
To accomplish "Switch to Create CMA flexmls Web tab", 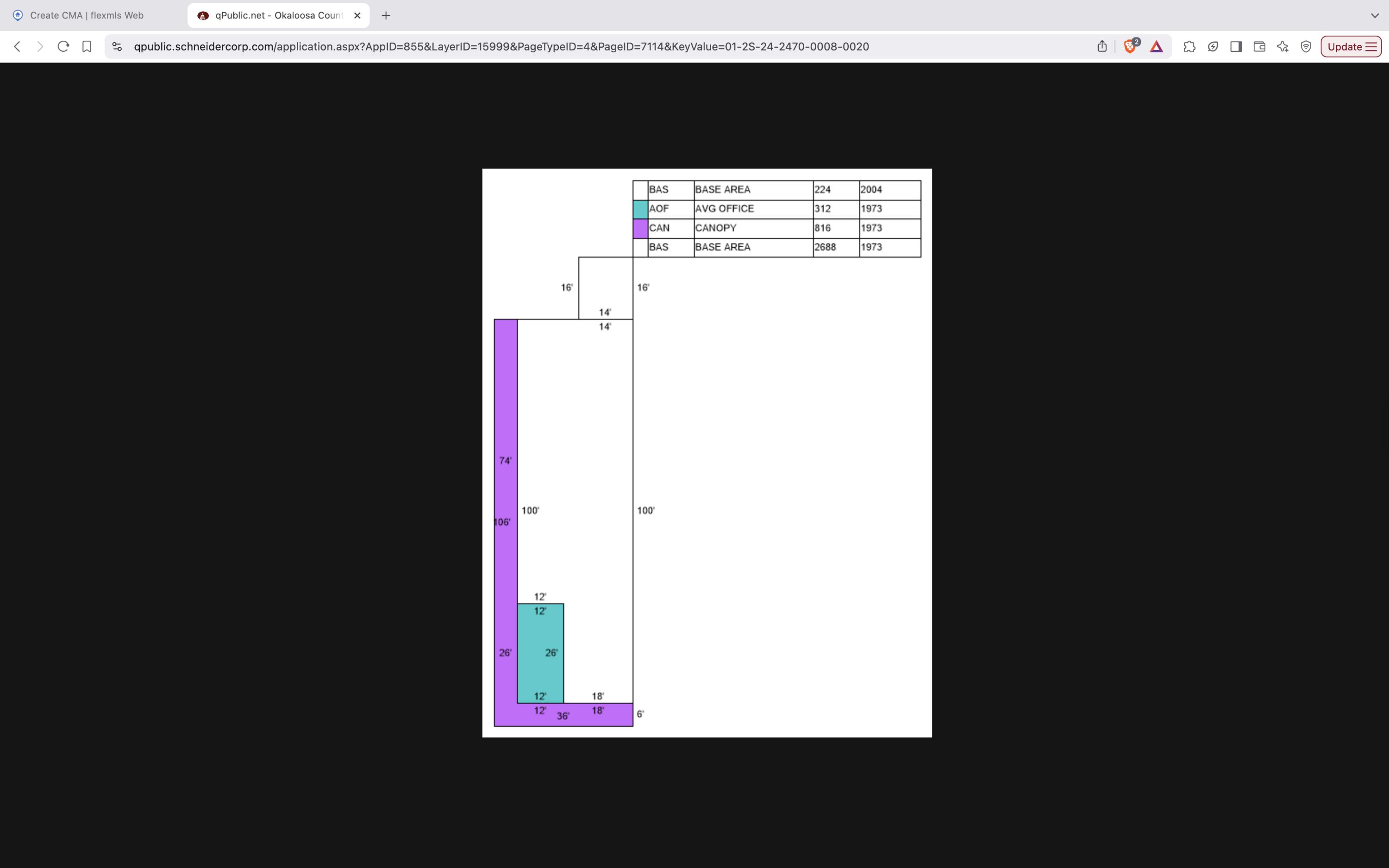I will click(86, 15).
